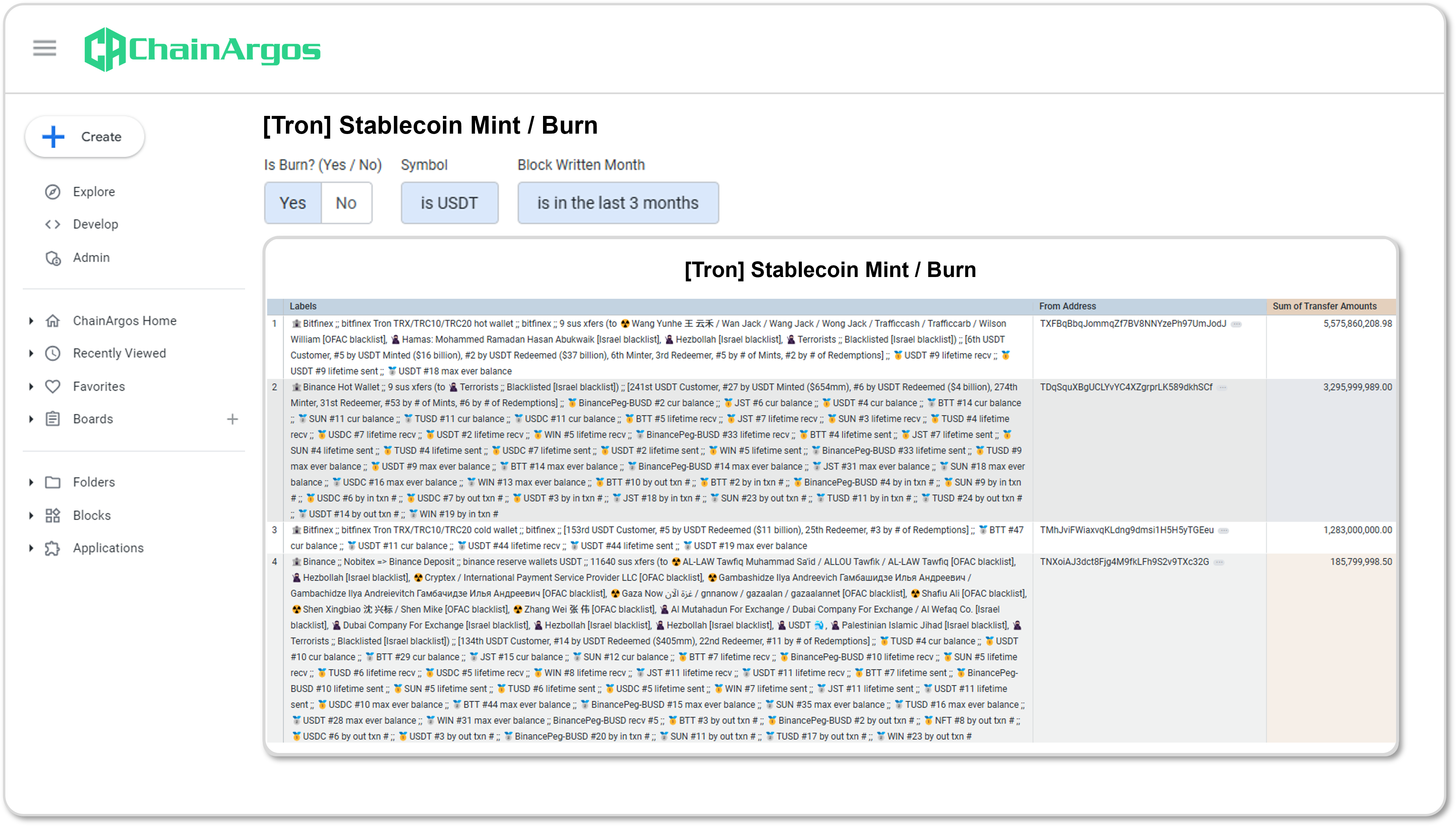Open the Favorites section
The image size is (1456, 826).
point(99,386)
